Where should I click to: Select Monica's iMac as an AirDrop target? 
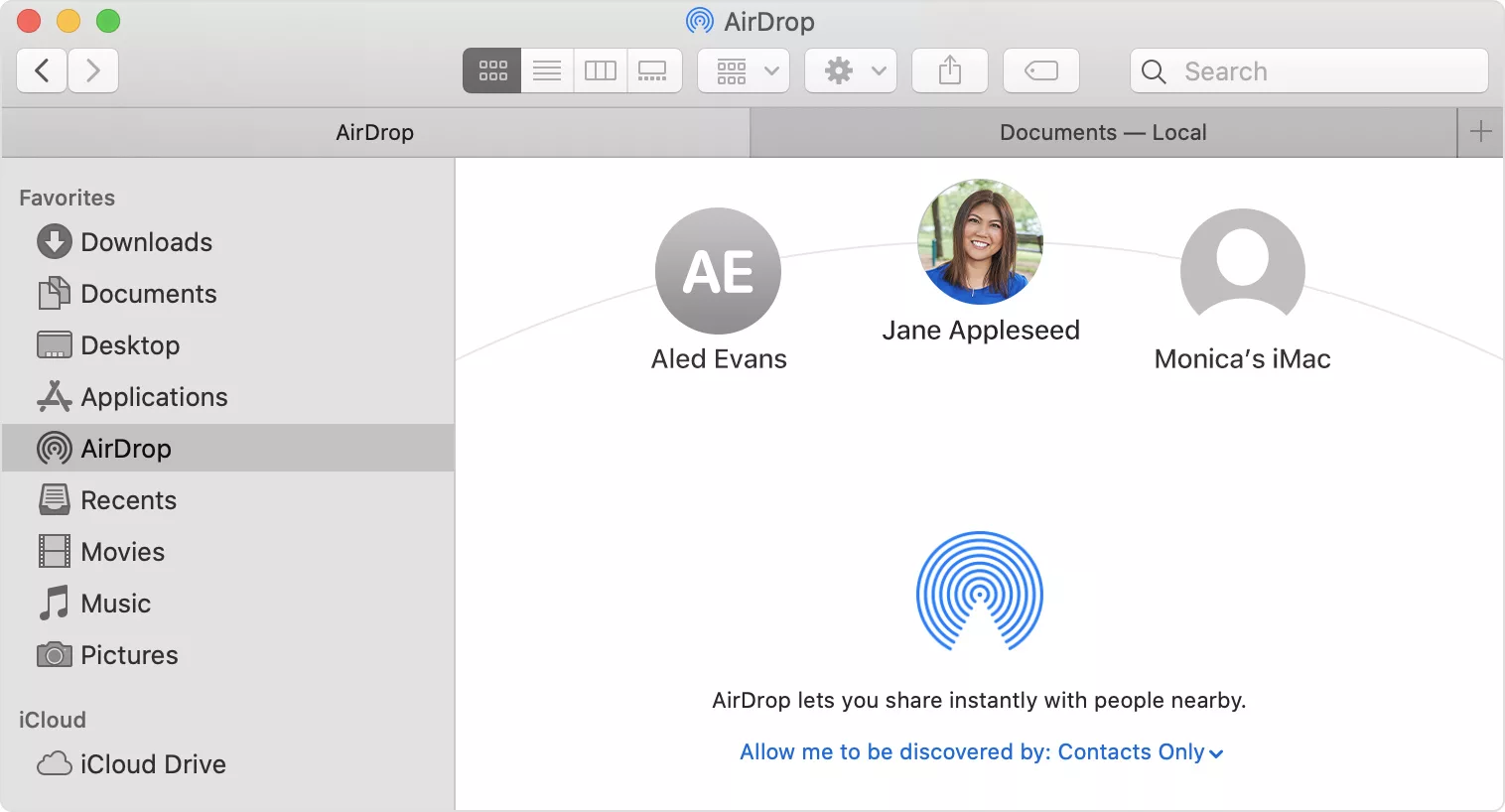pos(1242,267)
